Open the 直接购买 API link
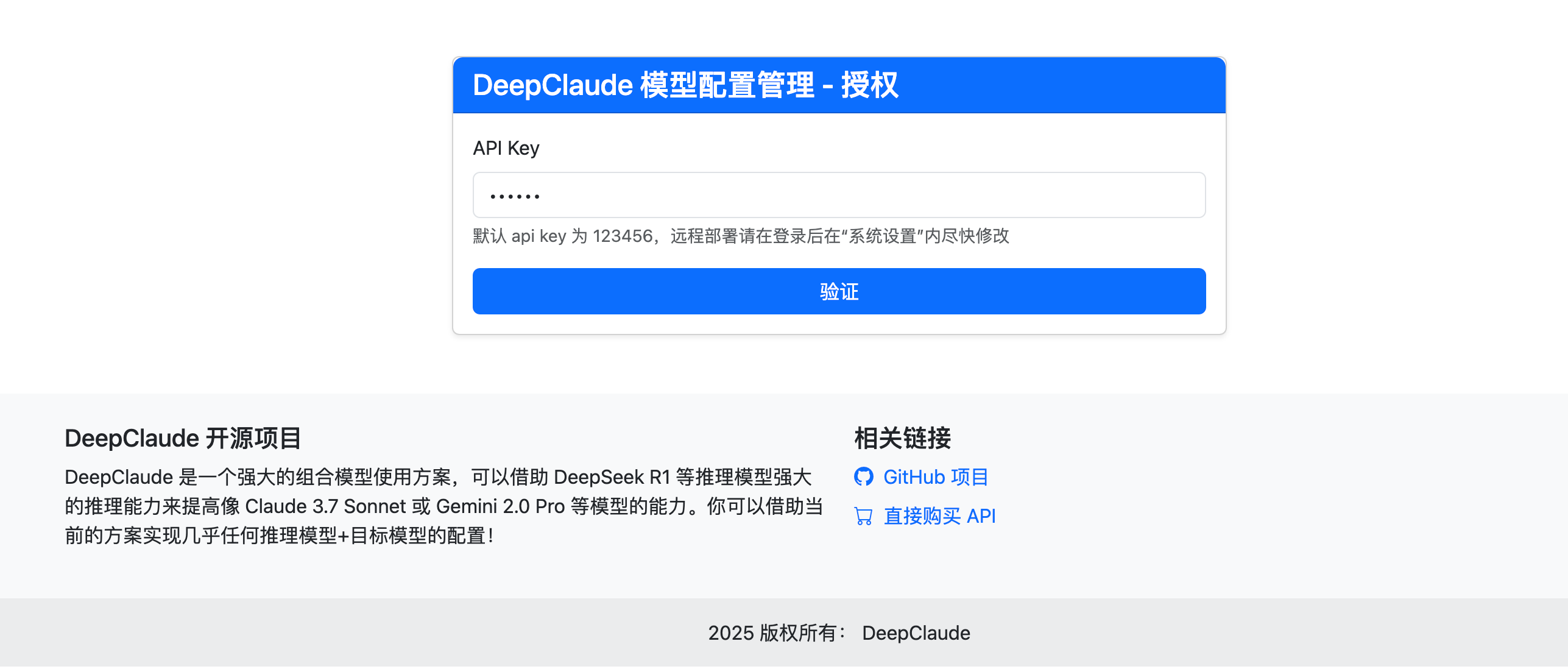The height and width of the screenshot is (669, 1568). (x=939, y=516)
